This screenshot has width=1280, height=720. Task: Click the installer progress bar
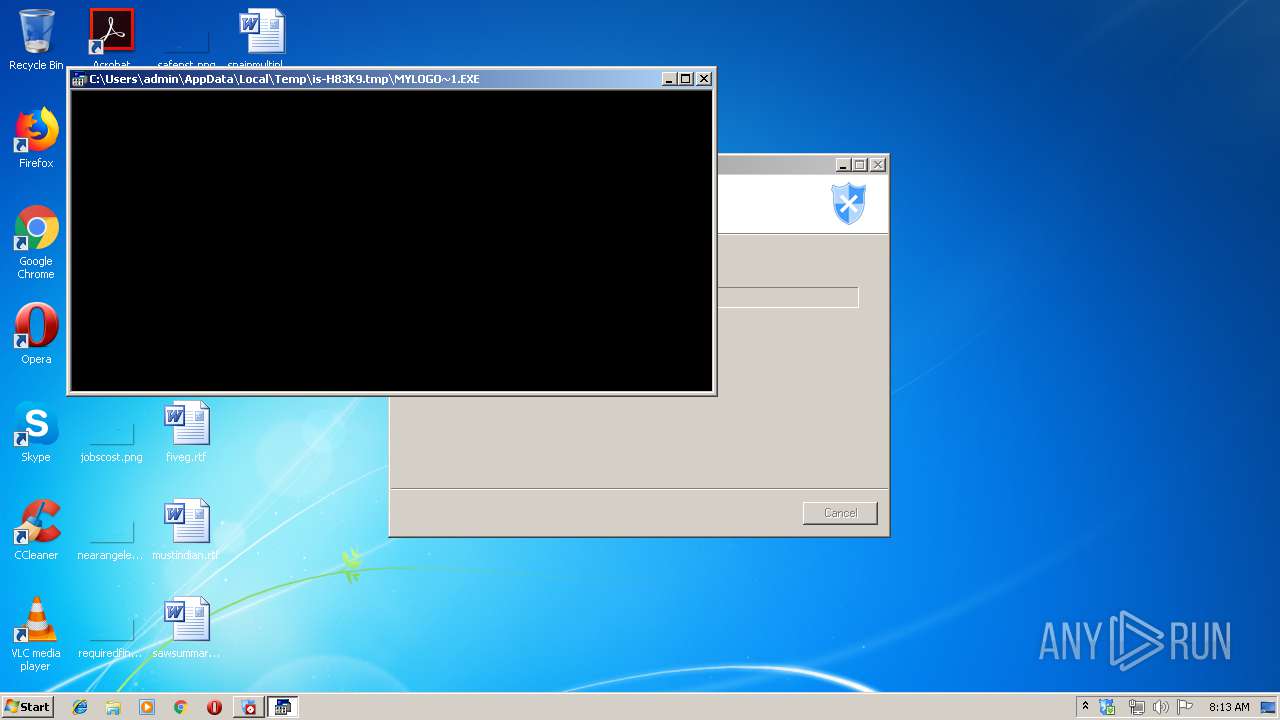click(788, 297)
